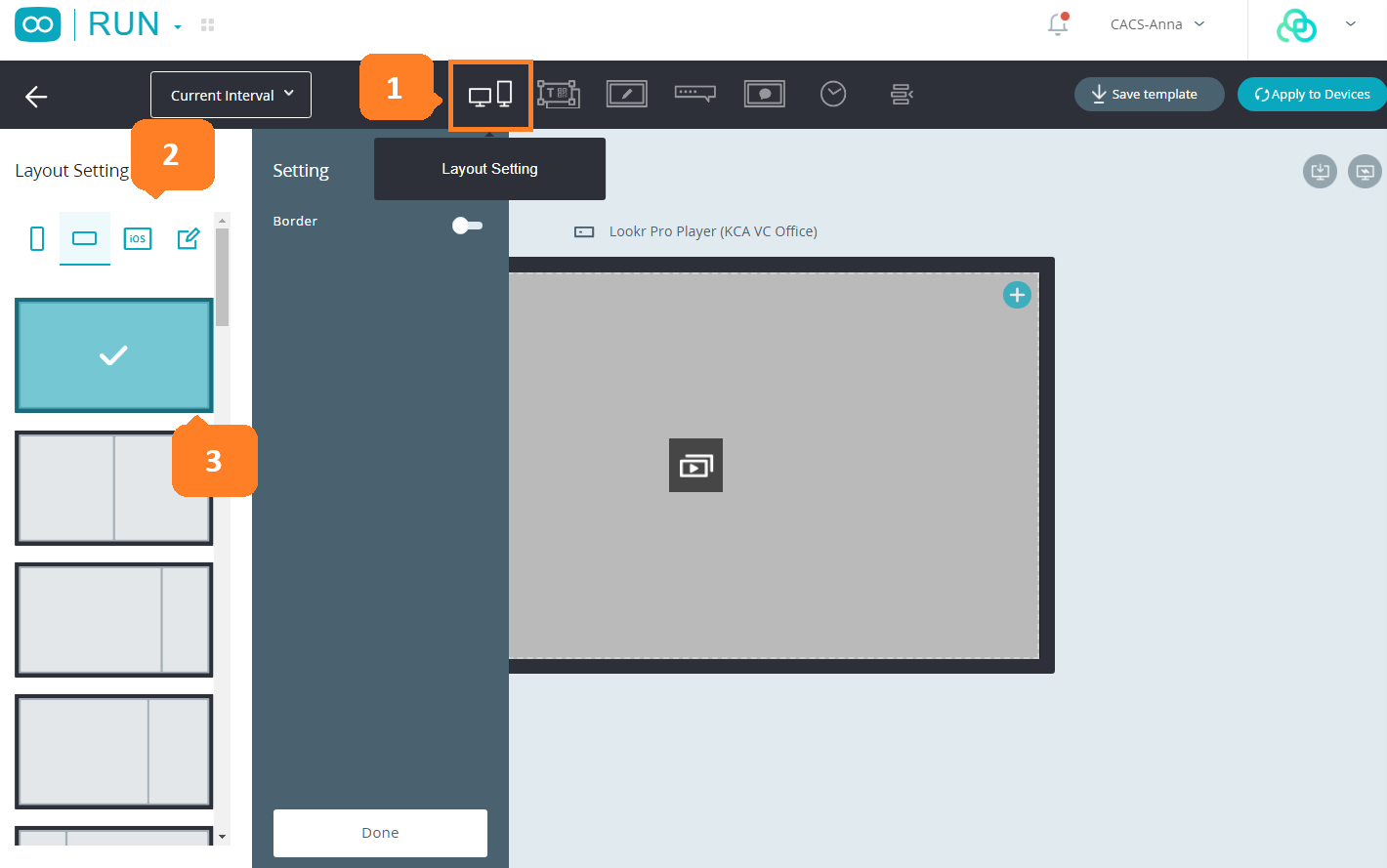Select the custom edit layout tab
This screenshot has width=1387, height=868.
tap(189, 238)
